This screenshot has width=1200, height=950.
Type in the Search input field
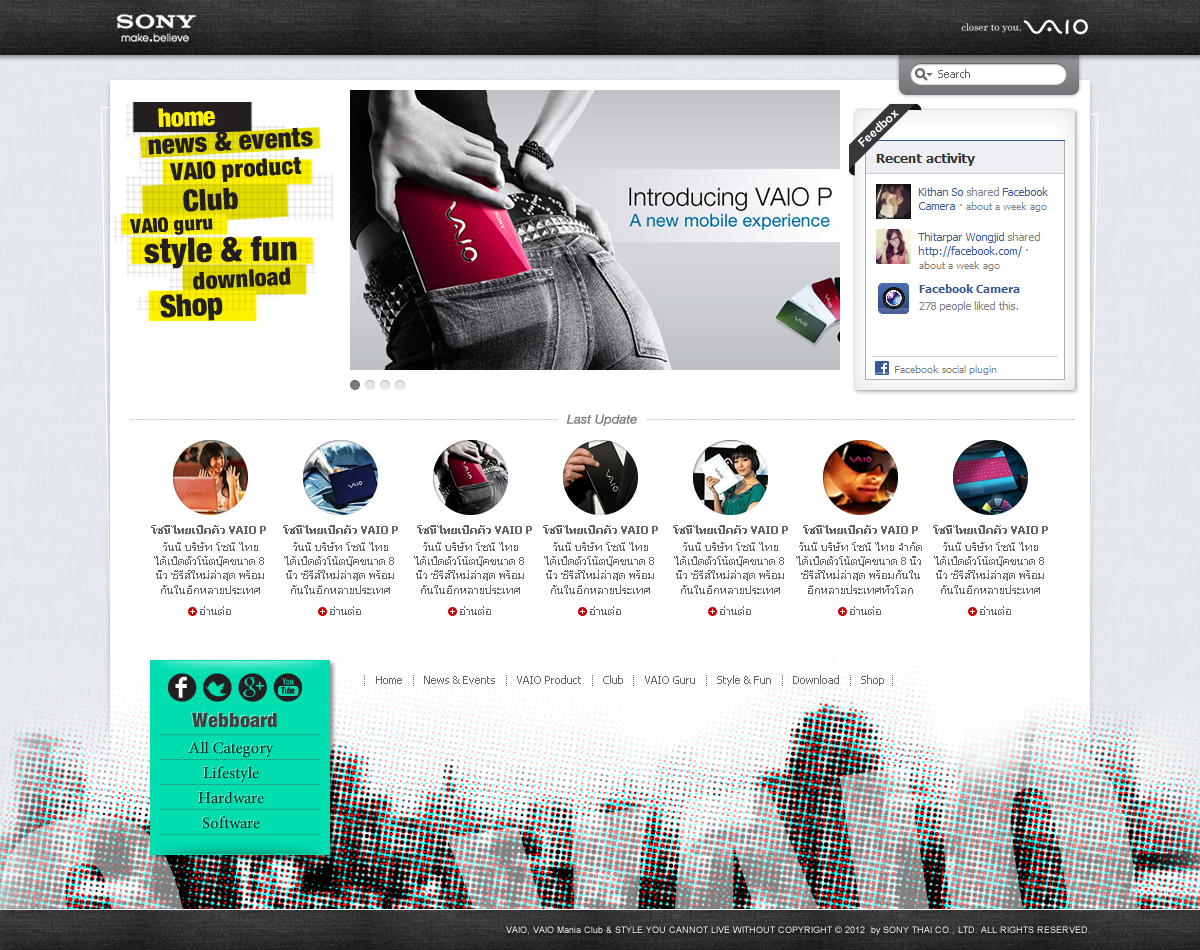point(998,74)
